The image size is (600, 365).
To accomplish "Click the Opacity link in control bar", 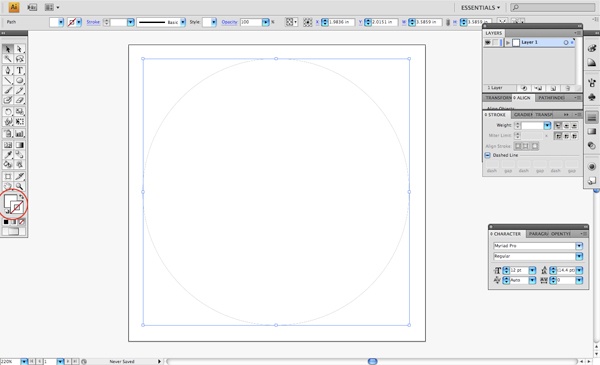I will pos(229,22).
